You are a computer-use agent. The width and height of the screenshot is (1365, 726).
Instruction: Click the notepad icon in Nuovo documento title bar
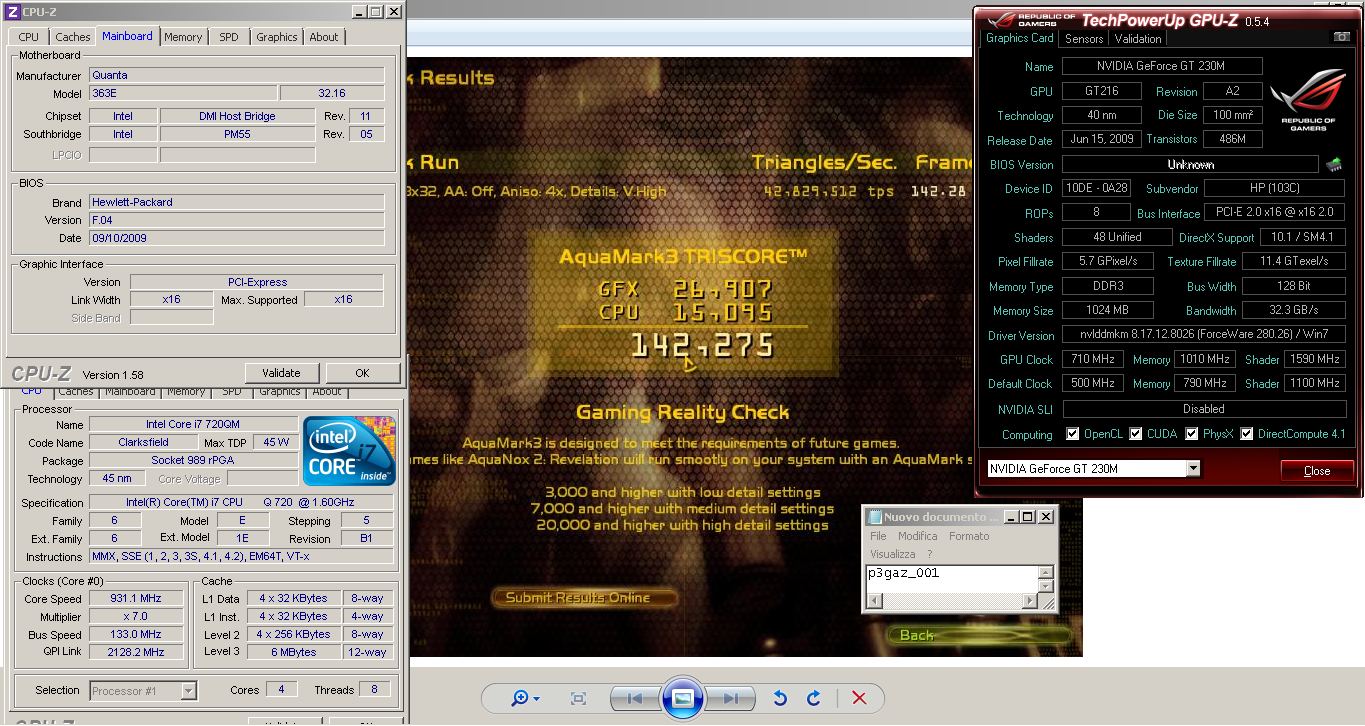pyautogui.click(x=875, y=517)
